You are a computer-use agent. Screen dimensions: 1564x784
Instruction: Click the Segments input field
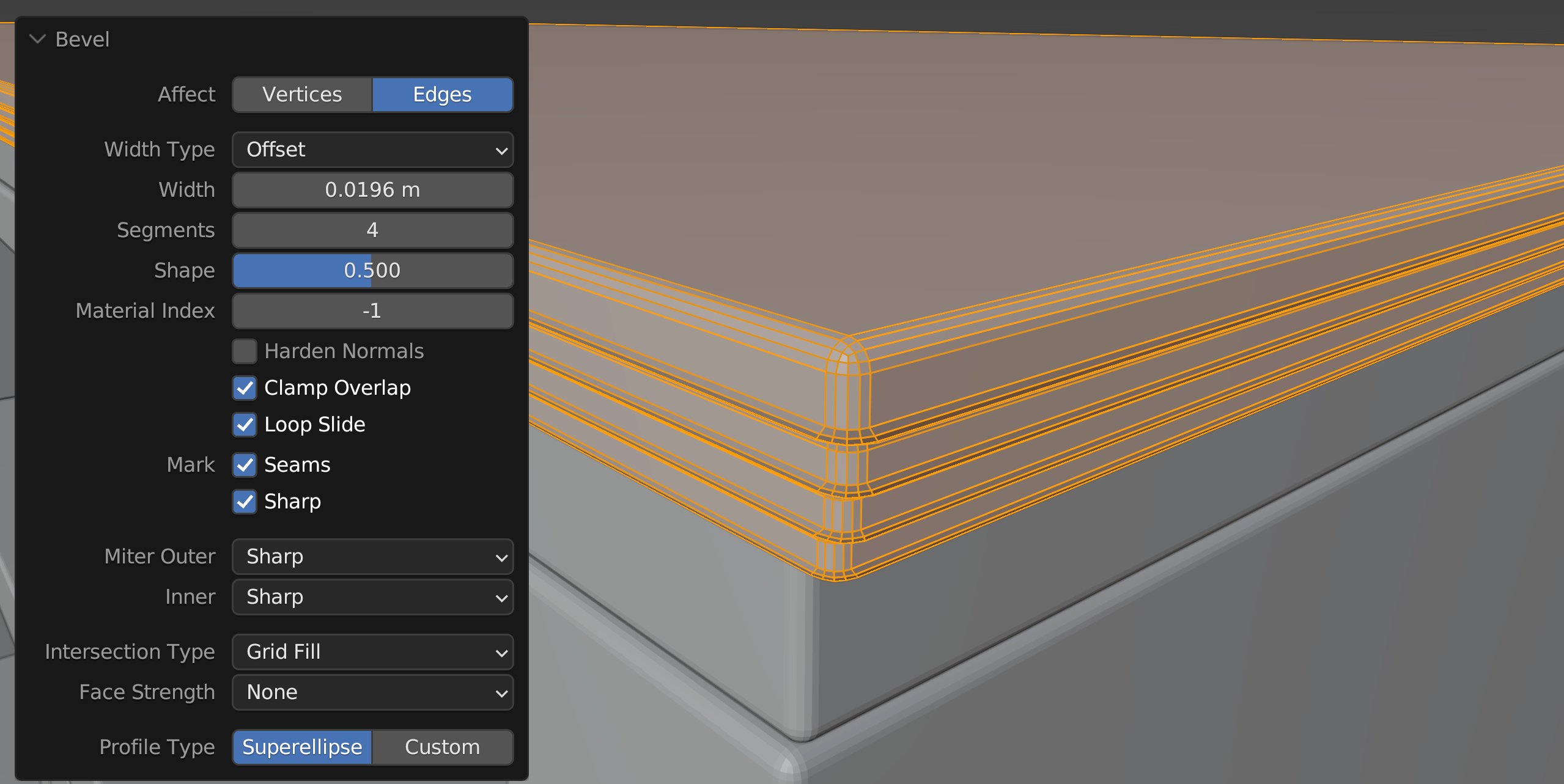372,230
